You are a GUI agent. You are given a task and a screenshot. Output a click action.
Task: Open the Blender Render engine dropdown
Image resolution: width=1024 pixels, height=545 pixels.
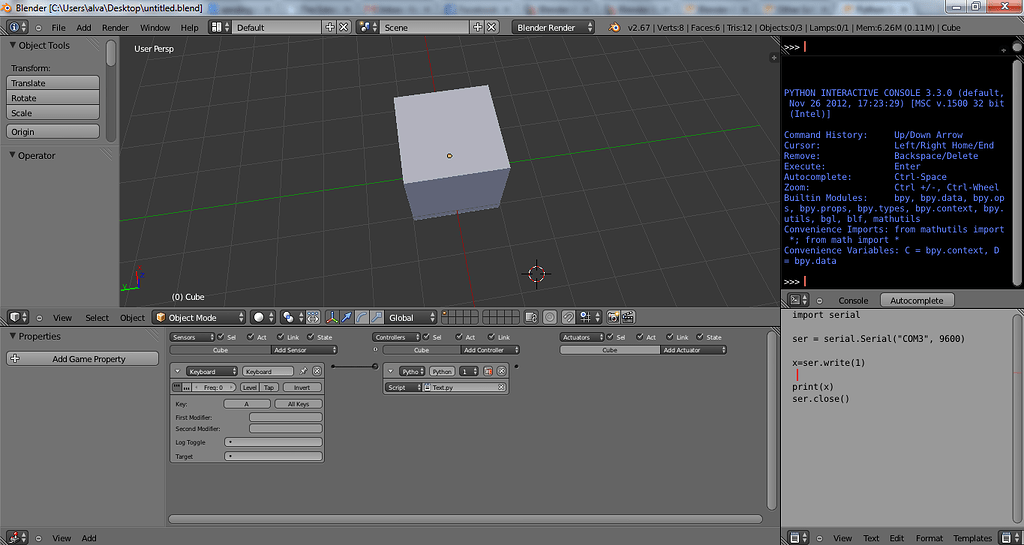pos(554,27)
